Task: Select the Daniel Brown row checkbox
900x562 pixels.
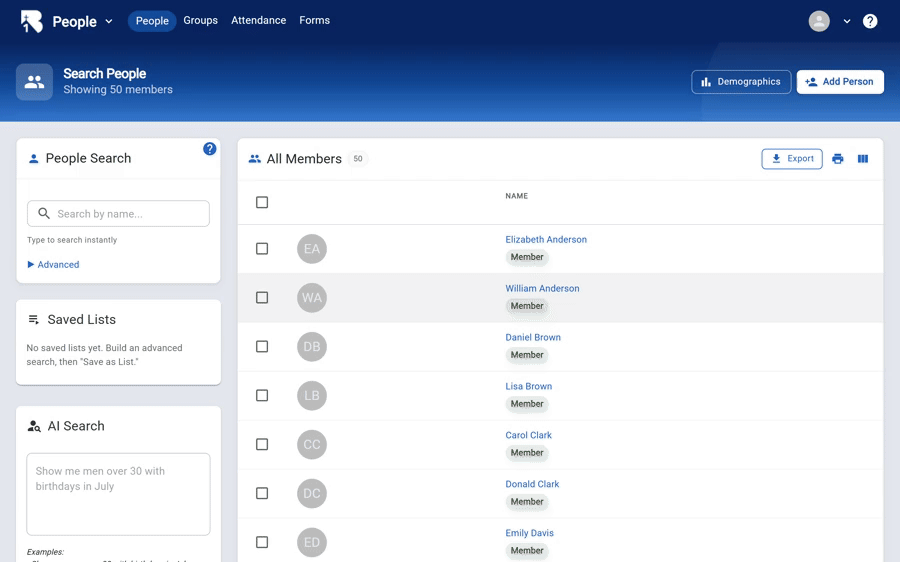Action: click(262, 347)
